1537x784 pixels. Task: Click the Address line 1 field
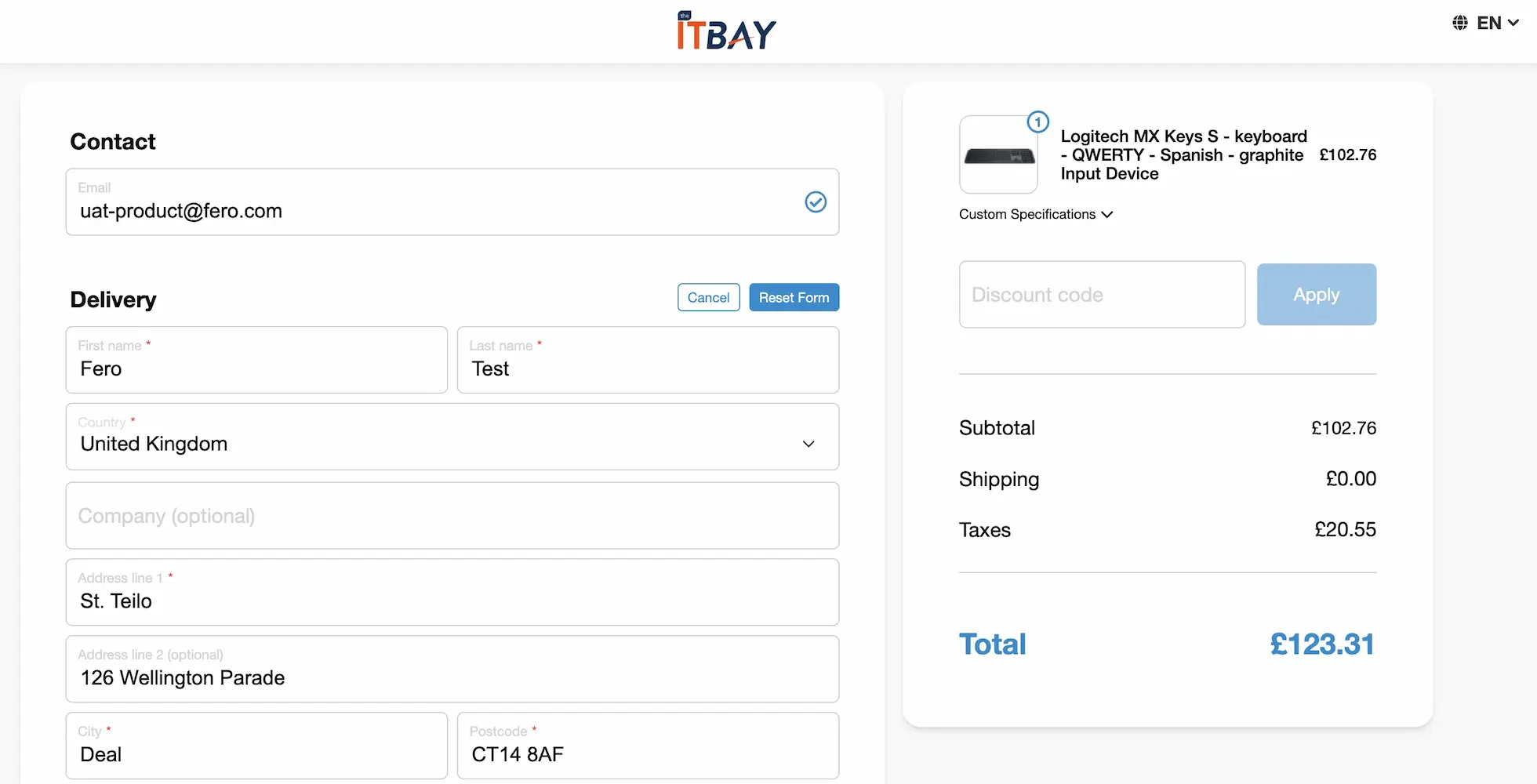click(x=452, y=593)
